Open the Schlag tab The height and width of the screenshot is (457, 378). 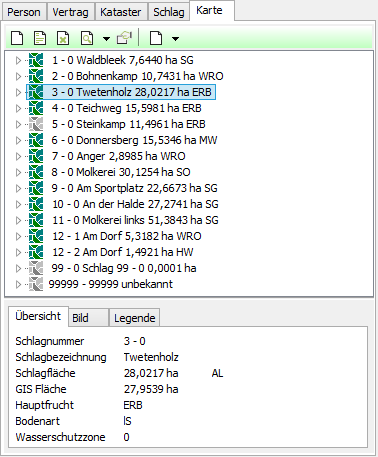pos(169,12)
